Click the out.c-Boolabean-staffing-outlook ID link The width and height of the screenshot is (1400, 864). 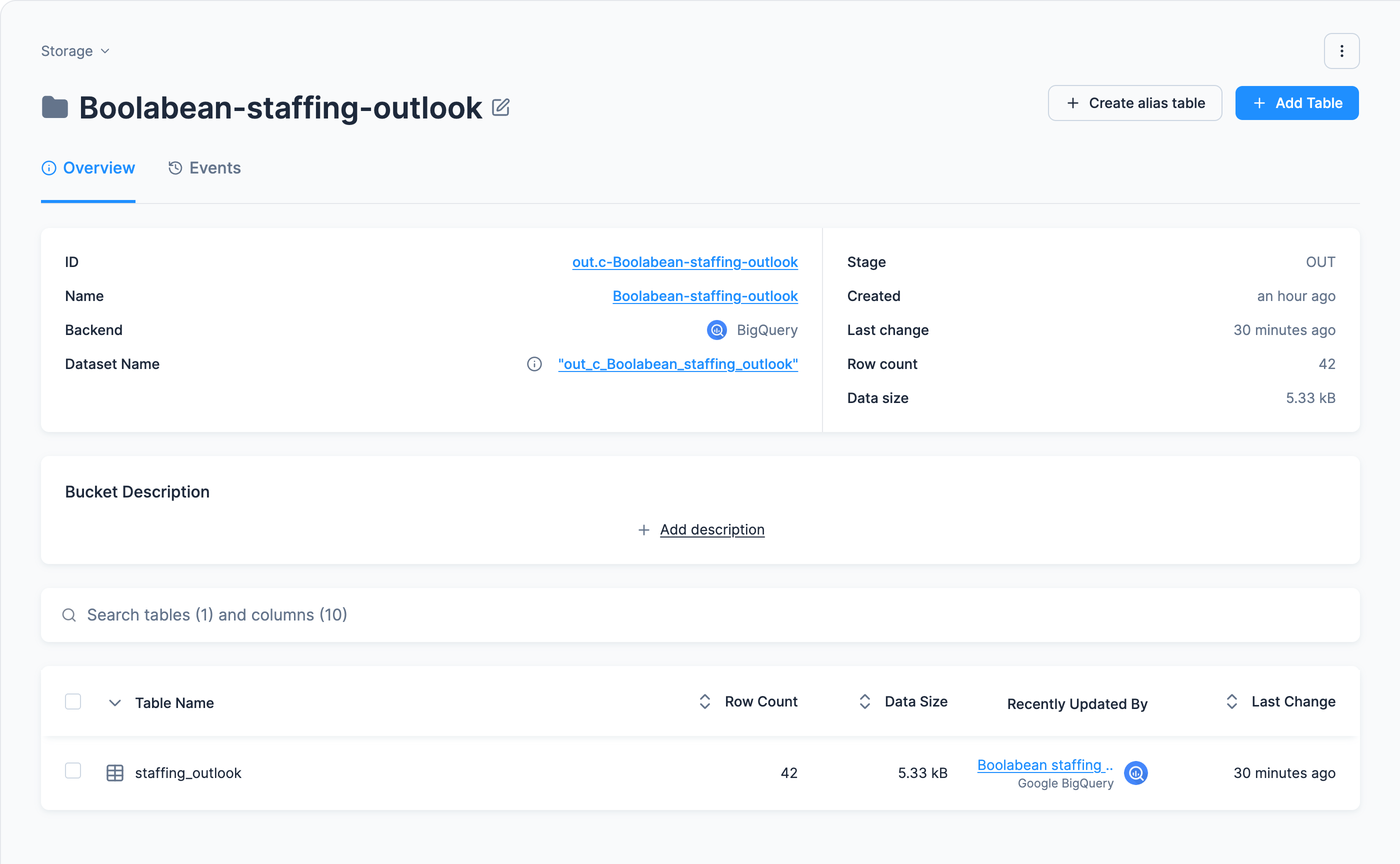(x=684, y=262)
